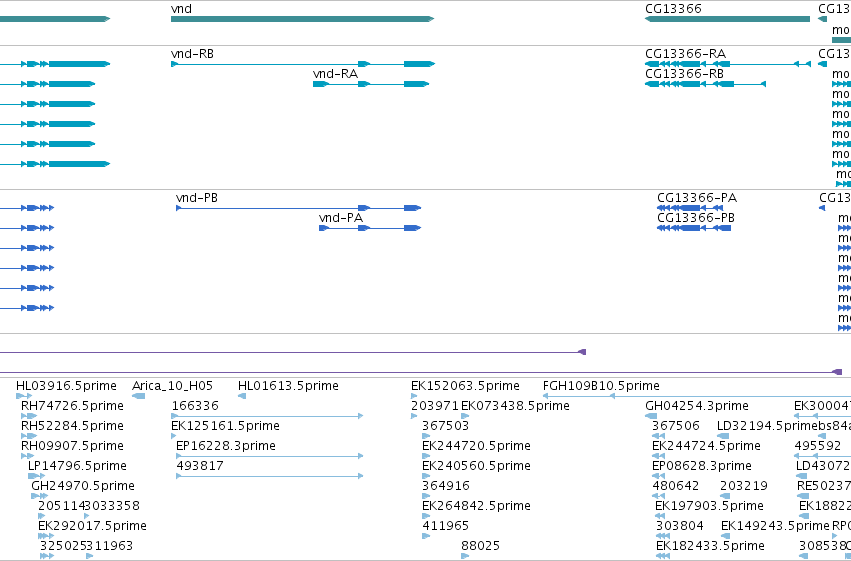Screen dimensions: 851x561
Task: Select the GH04254.3prime arrow glyph
Action: click(651, 416)
